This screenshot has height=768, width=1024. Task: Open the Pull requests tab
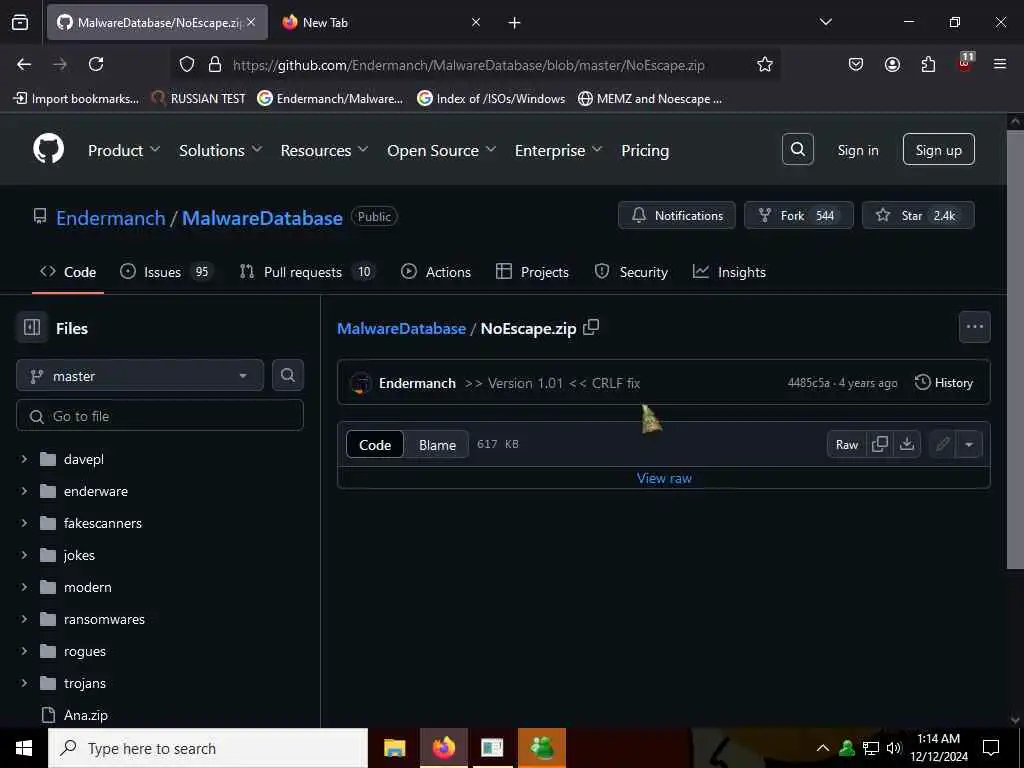[x=307, y=272]
